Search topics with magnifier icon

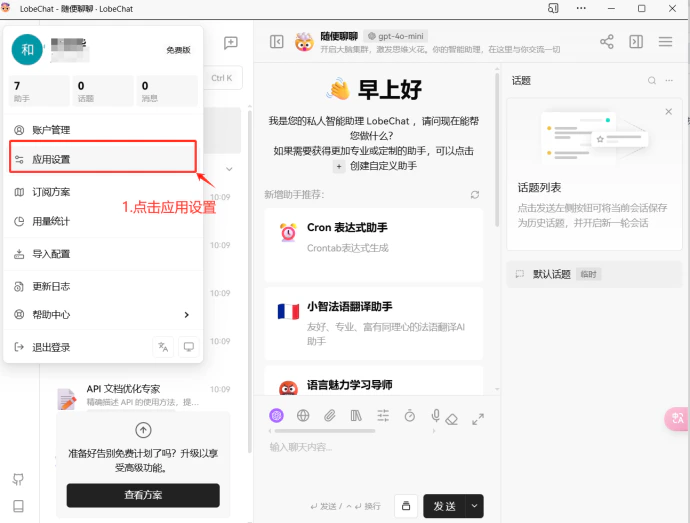click(652, 81)
